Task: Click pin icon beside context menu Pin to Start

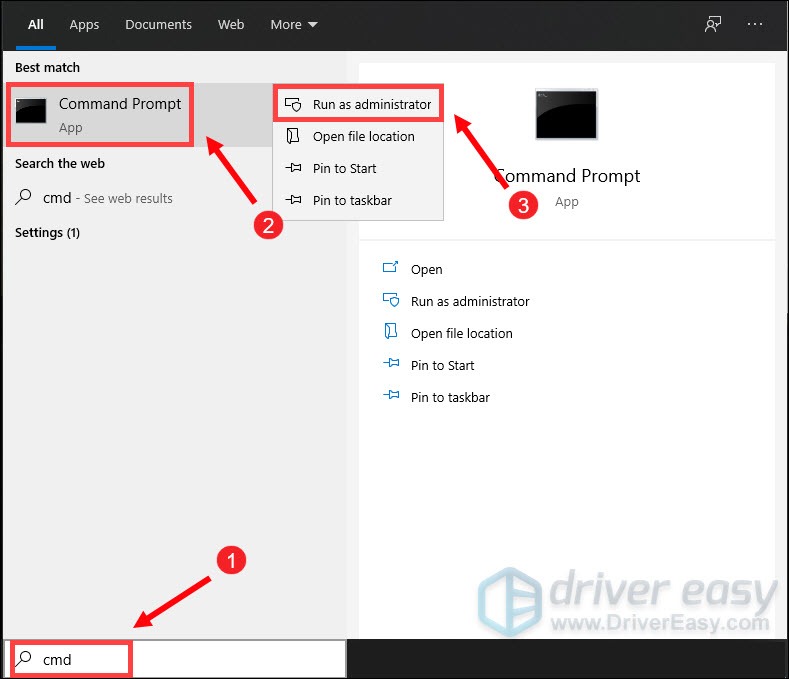Action: 293,168
